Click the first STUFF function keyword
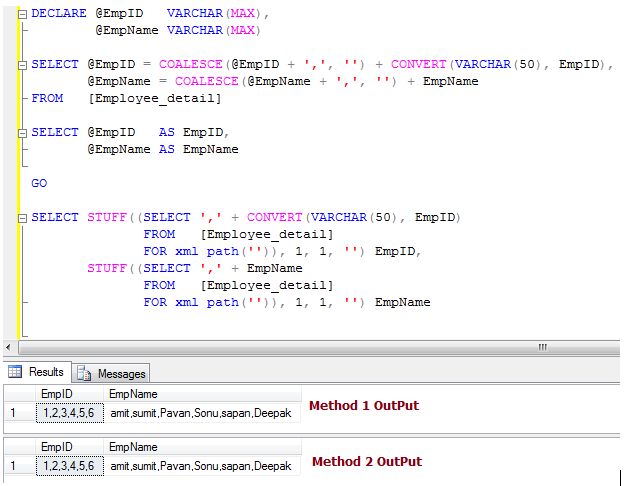This screenshot has width=637, height=486. pos(107,217)
